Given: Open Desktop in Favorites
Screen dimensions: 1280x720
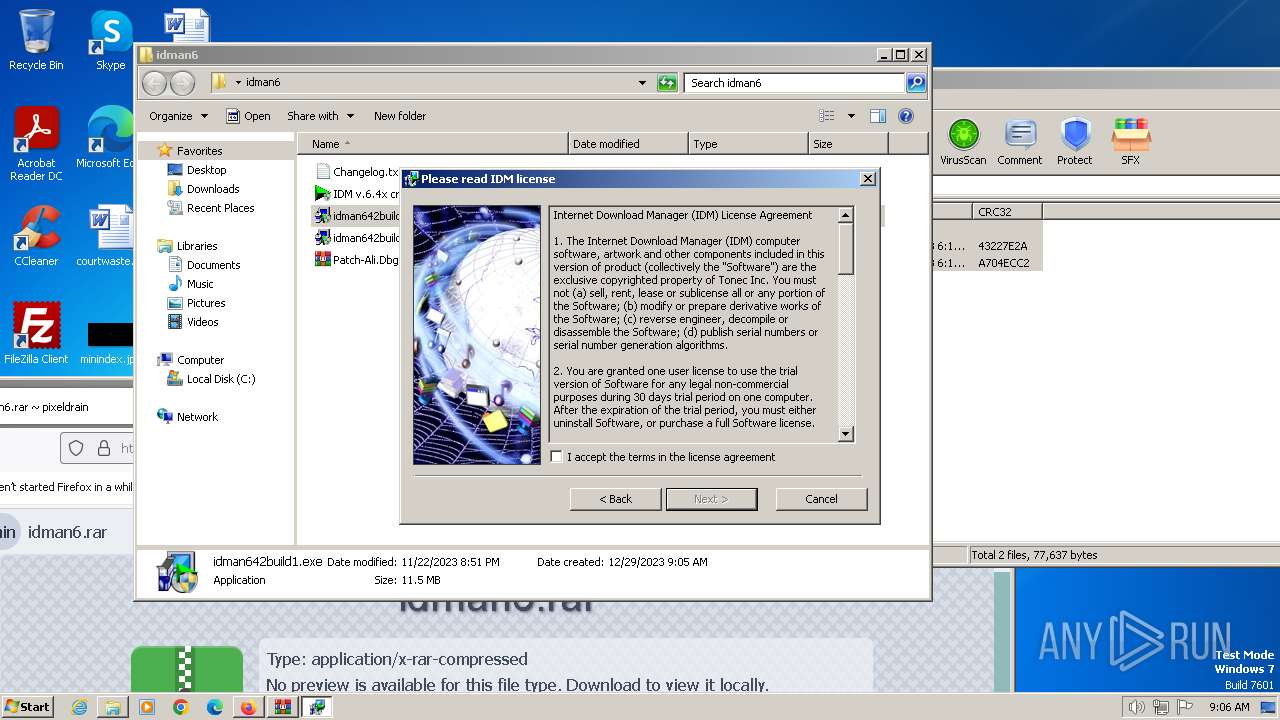Looking at the screenshot, I should point(206,170).
